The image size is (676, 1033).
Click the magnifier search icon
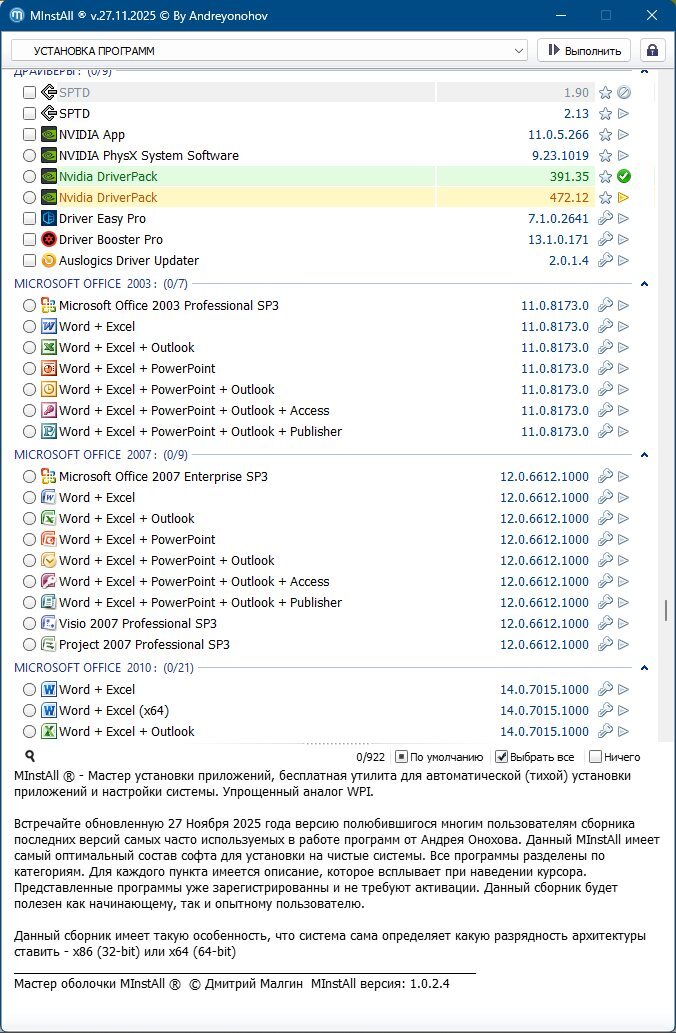coord(30,757)
